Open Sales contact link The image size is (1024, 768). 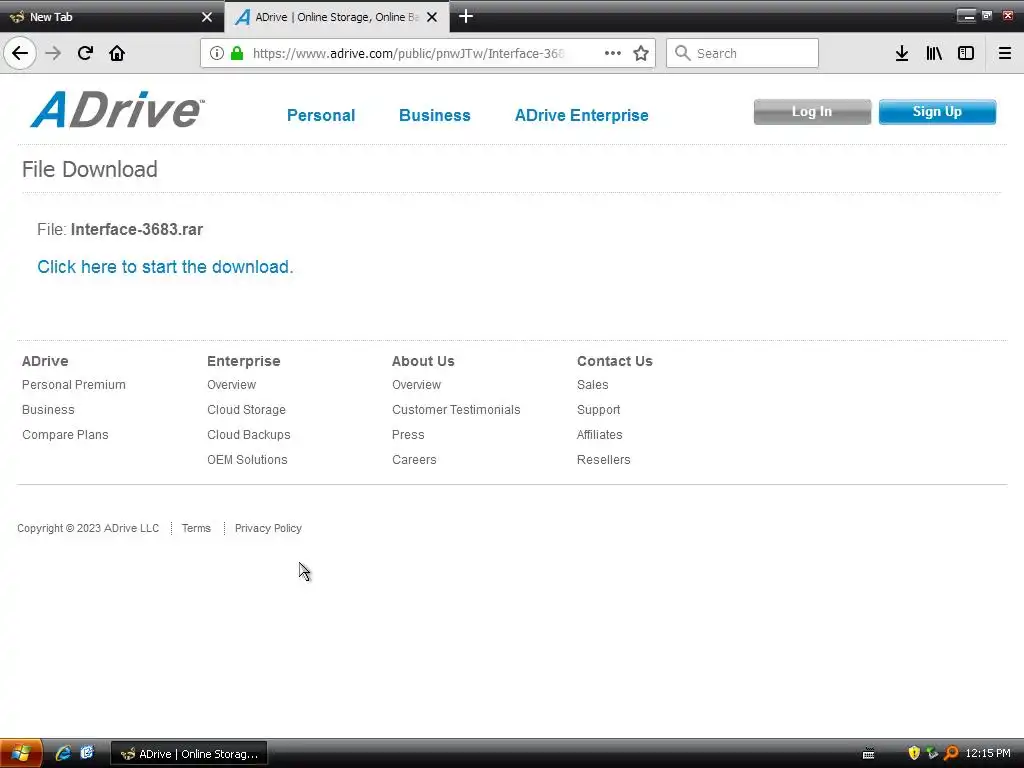point(592,385)
